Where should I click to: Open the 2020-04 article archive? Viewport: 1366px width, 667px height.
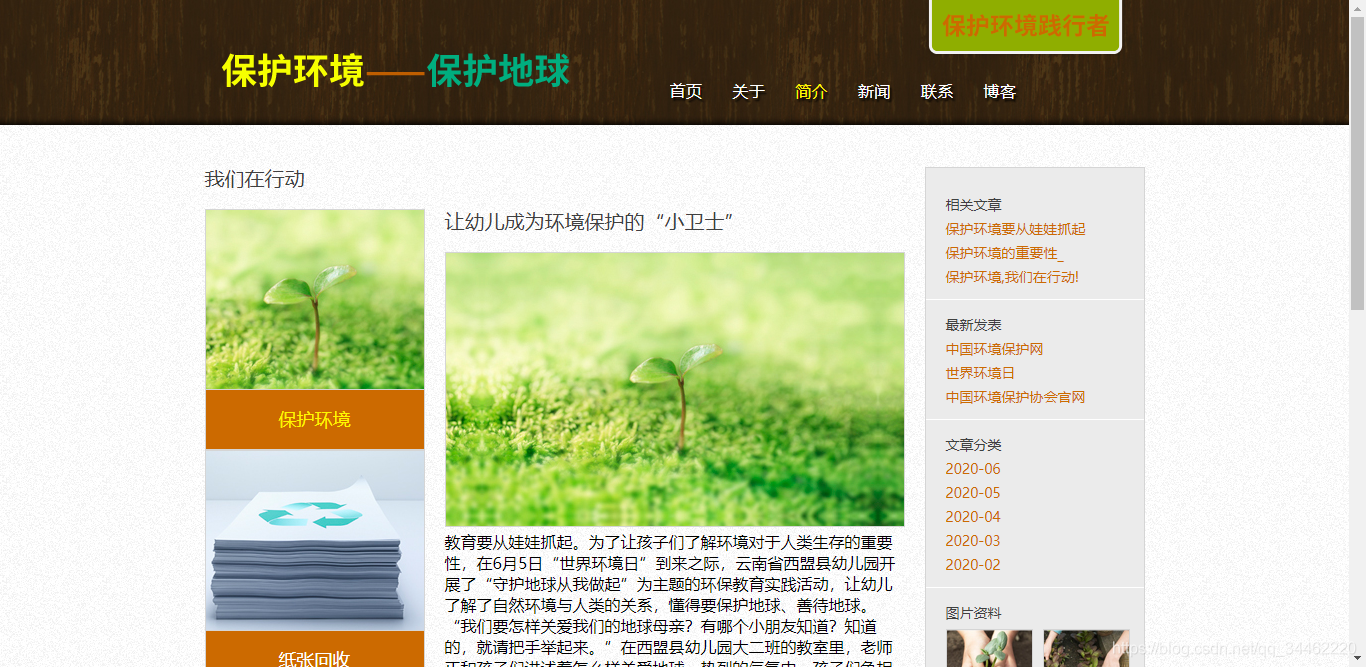(x=973, y=517)
